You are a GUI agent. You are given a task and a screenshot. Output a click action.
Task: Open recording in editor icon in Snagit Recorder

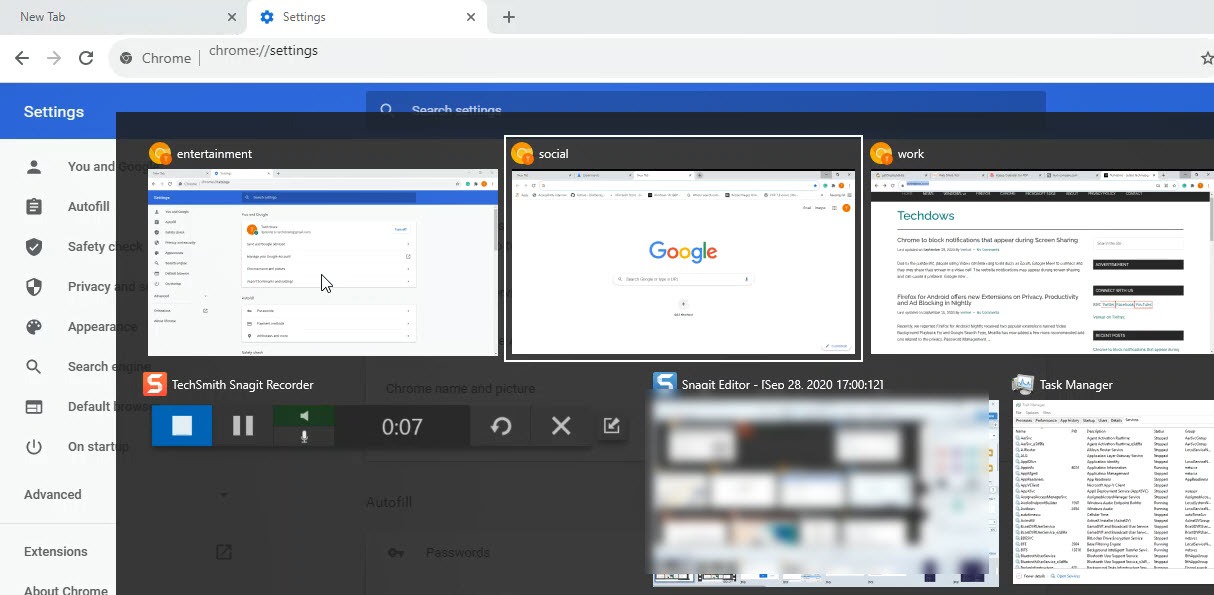click(x=612, y=426)
